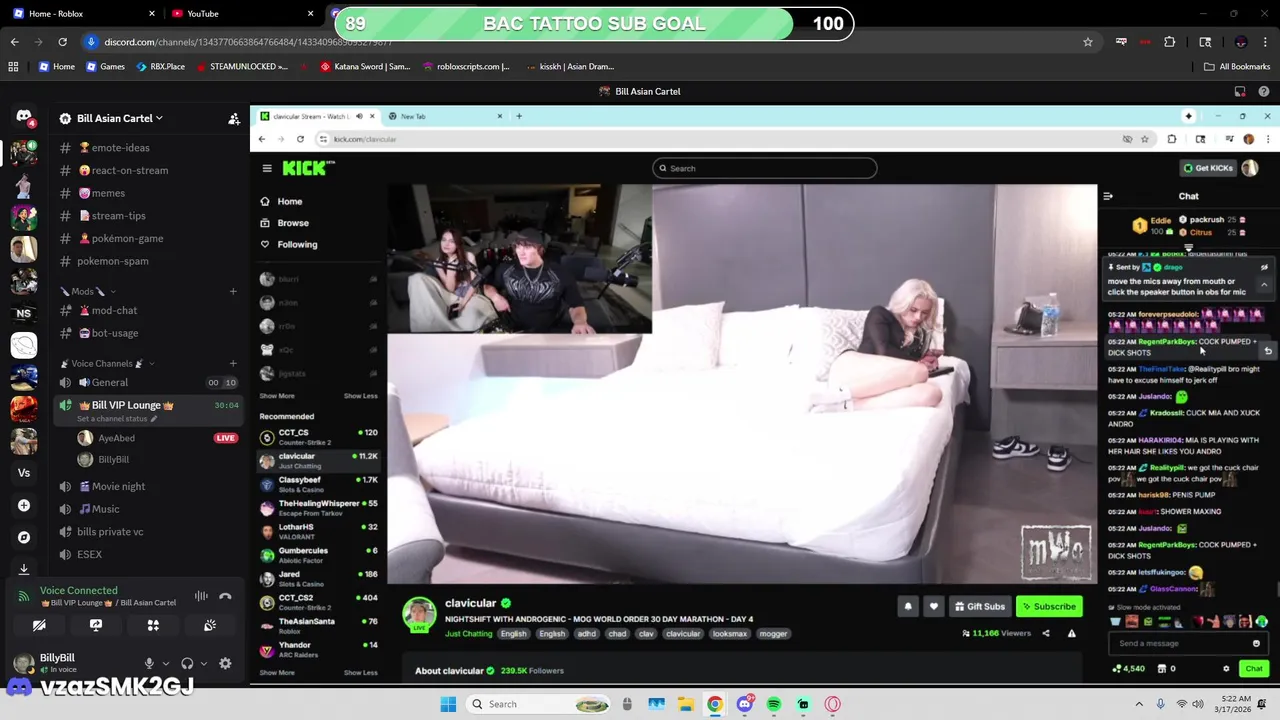1280x720 pixels.
Task: Toggle stream notification bell
Action: (908, 606)
